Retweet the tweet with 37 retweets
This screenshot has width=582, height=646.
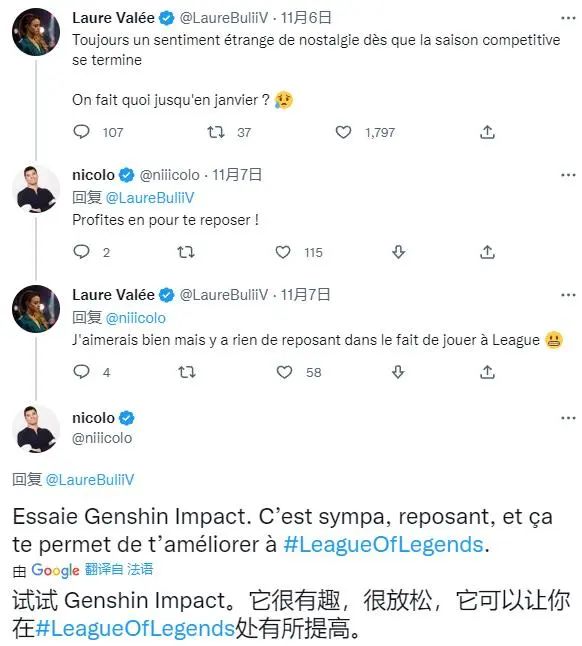[215, 132]
